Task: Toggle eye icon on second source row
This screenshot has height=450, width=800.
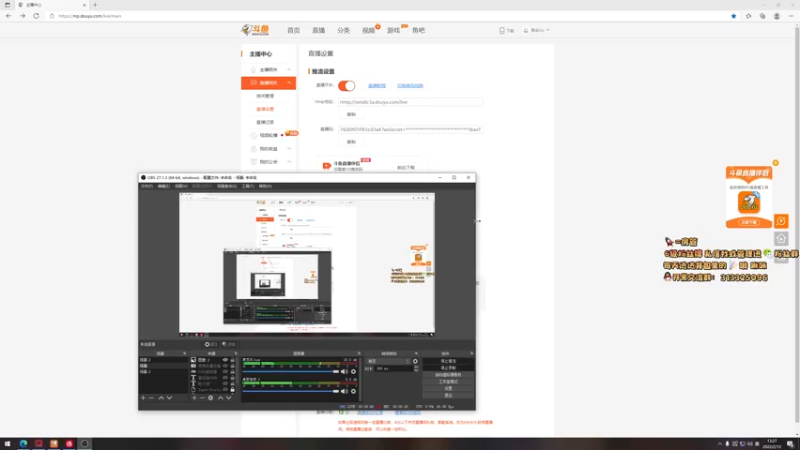Action: click(225, 366)
